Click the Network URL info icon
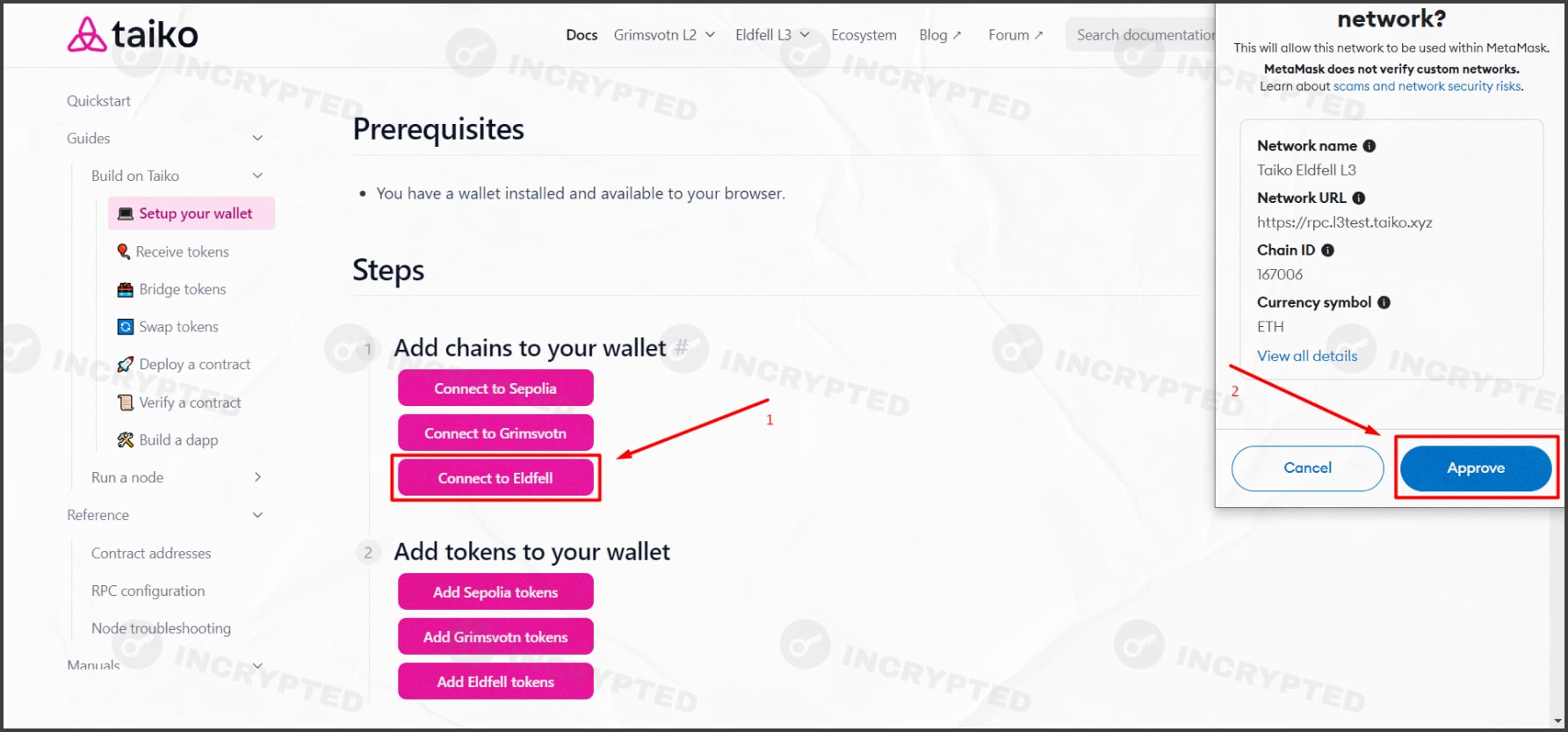Viewport: 1568px width, 732px height. (x=1358, y=198)
